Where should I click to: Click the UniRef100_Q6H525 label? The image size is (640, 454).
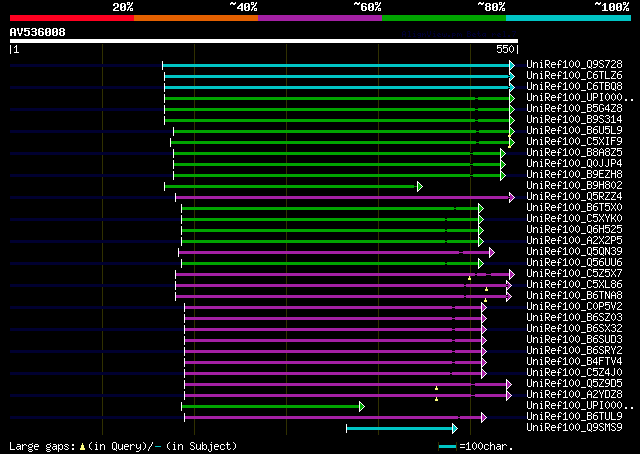coord(574,230)
